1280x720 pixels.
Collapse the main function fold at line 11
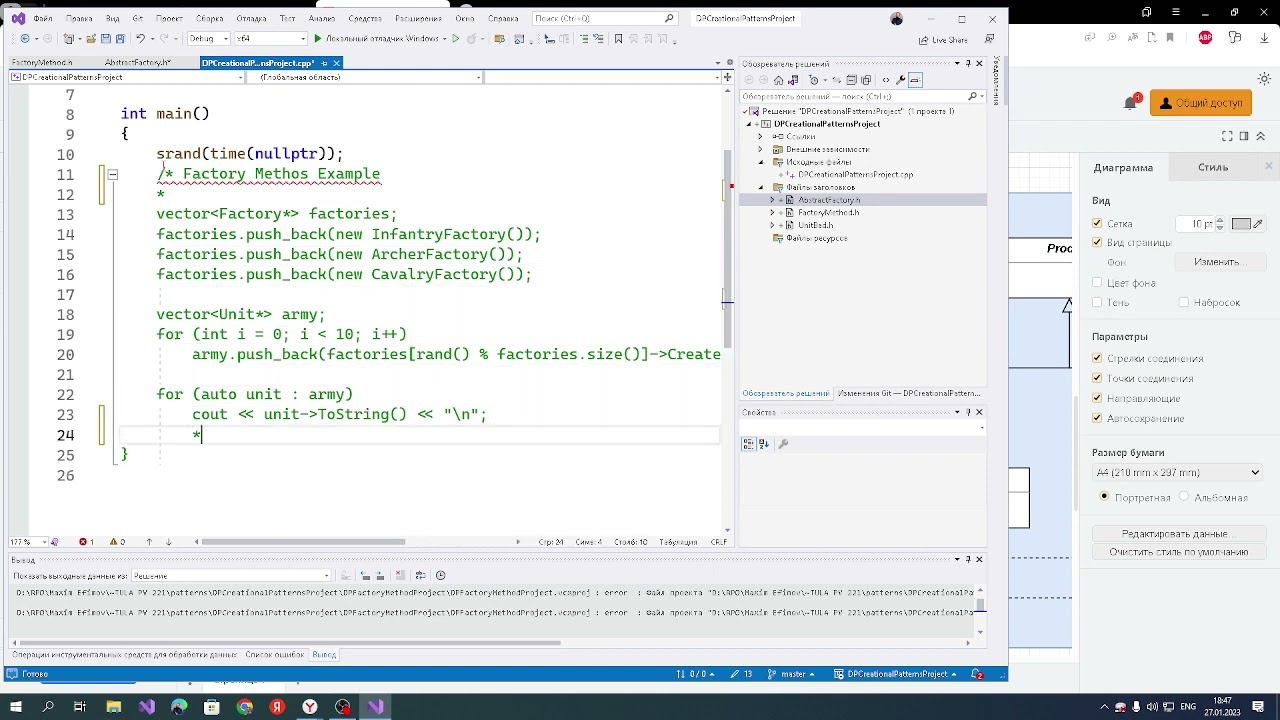(112, 175)
